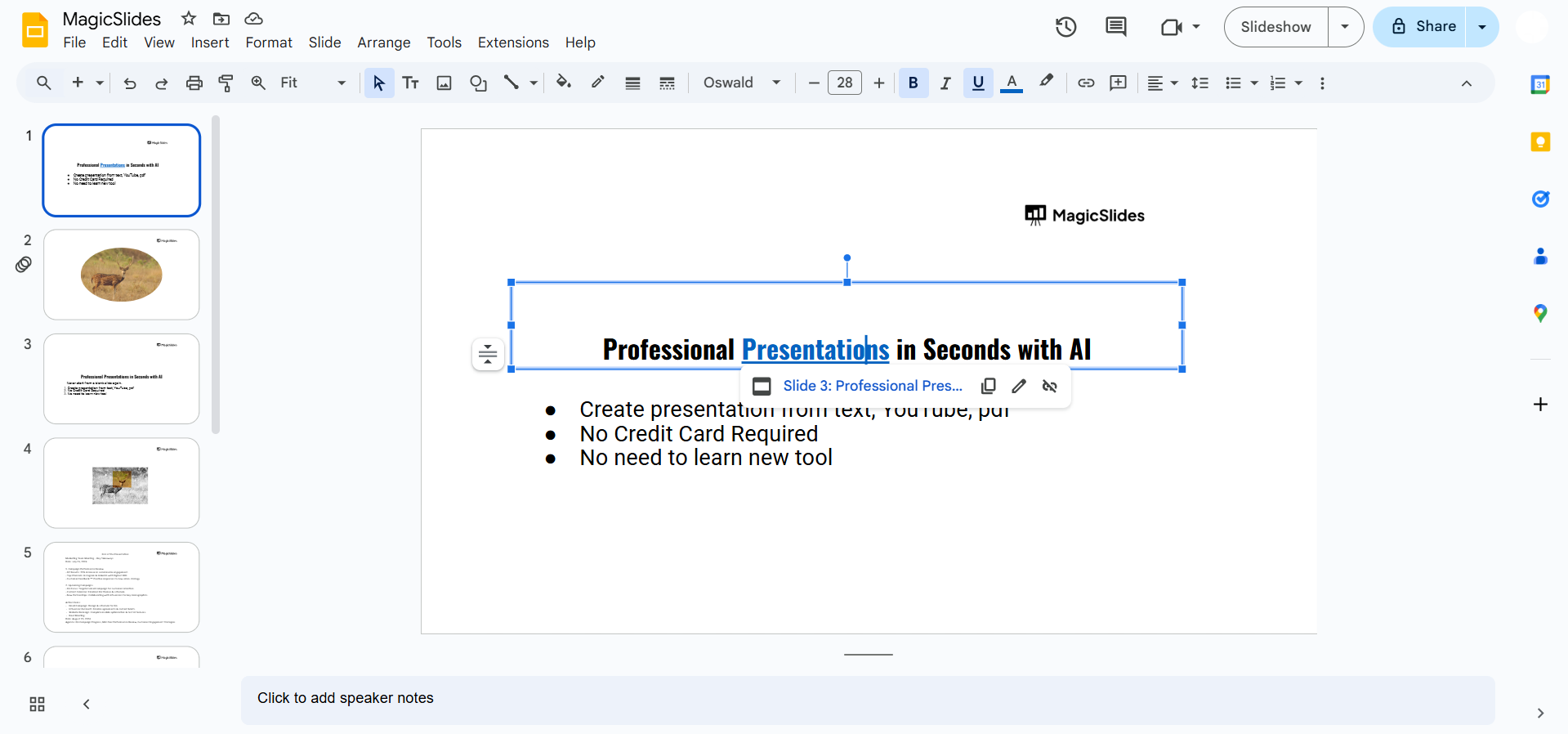Open the text color picker
Screen dimensions: 1568x734
tap(1012, 83)
